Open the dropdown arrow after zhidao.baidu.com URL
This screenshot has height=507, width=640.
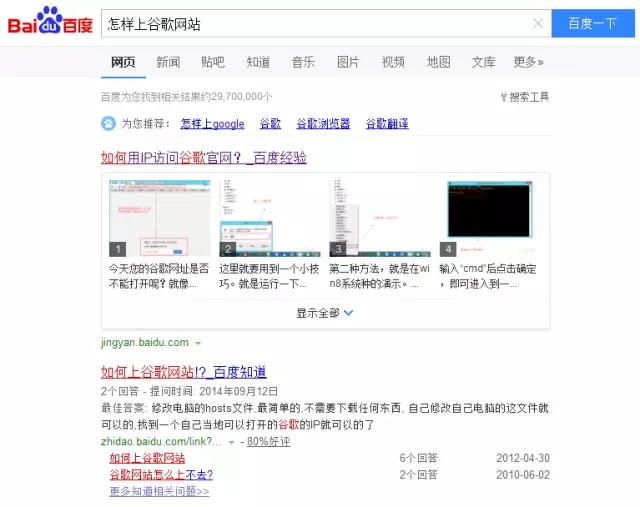tap(231, 442)
